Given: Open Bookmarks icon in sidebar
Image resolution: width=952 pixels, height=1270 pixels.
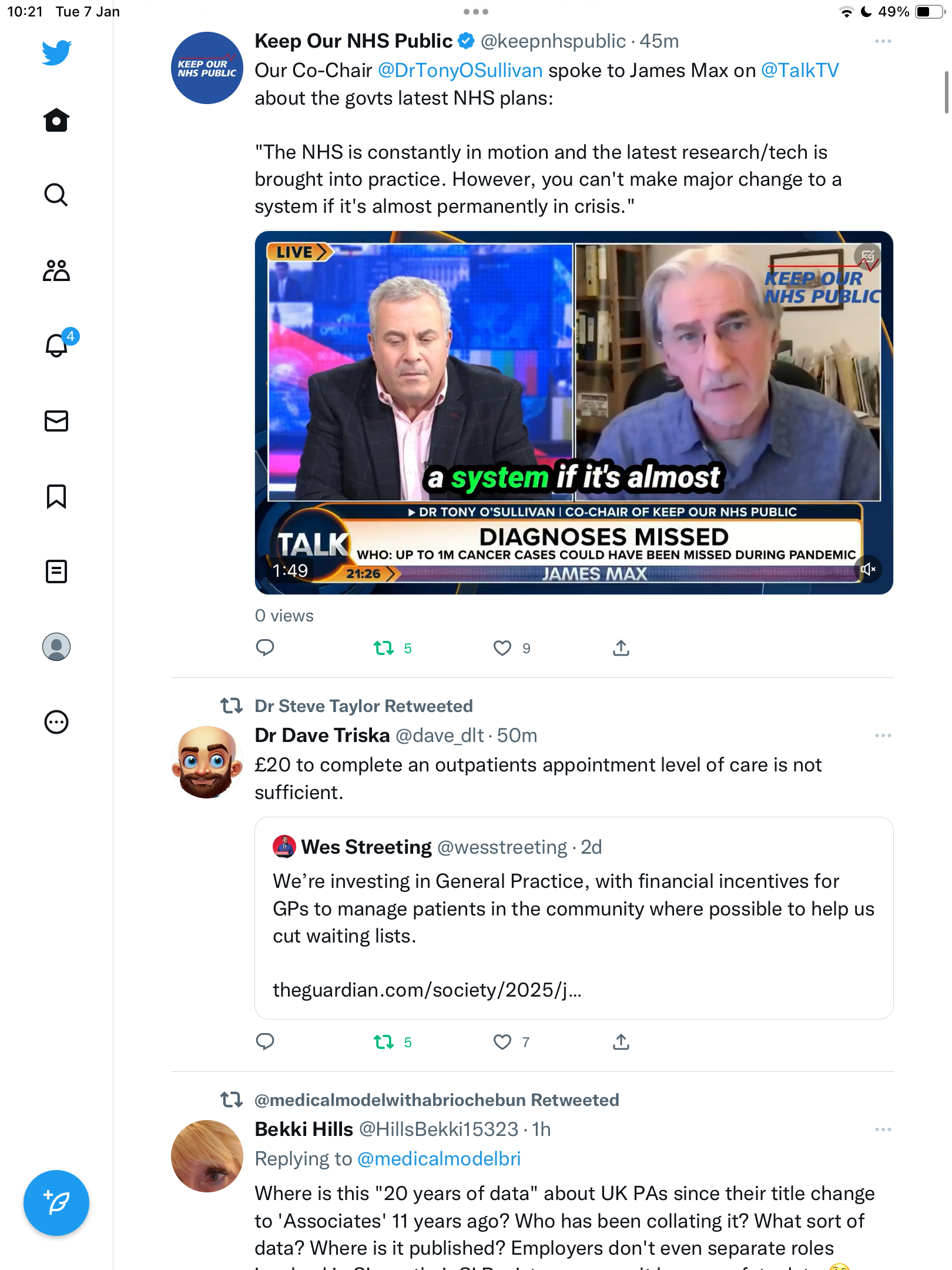Looking at the screenshot, I should coord(56,496).
